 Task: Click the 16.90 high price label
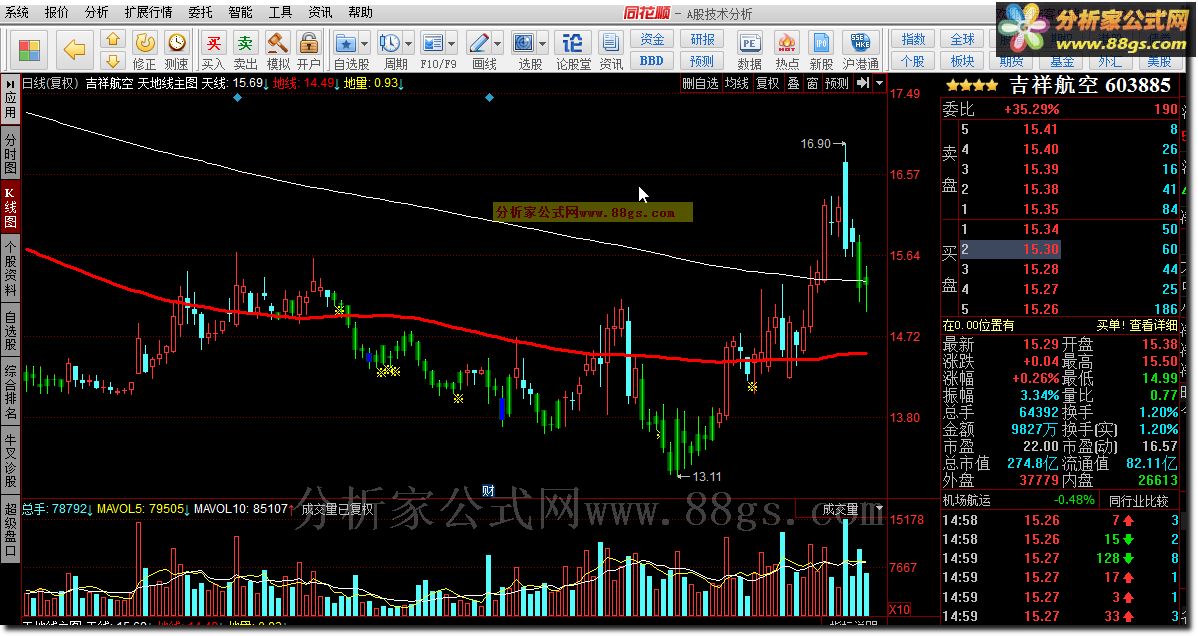[x=815, y=144]
